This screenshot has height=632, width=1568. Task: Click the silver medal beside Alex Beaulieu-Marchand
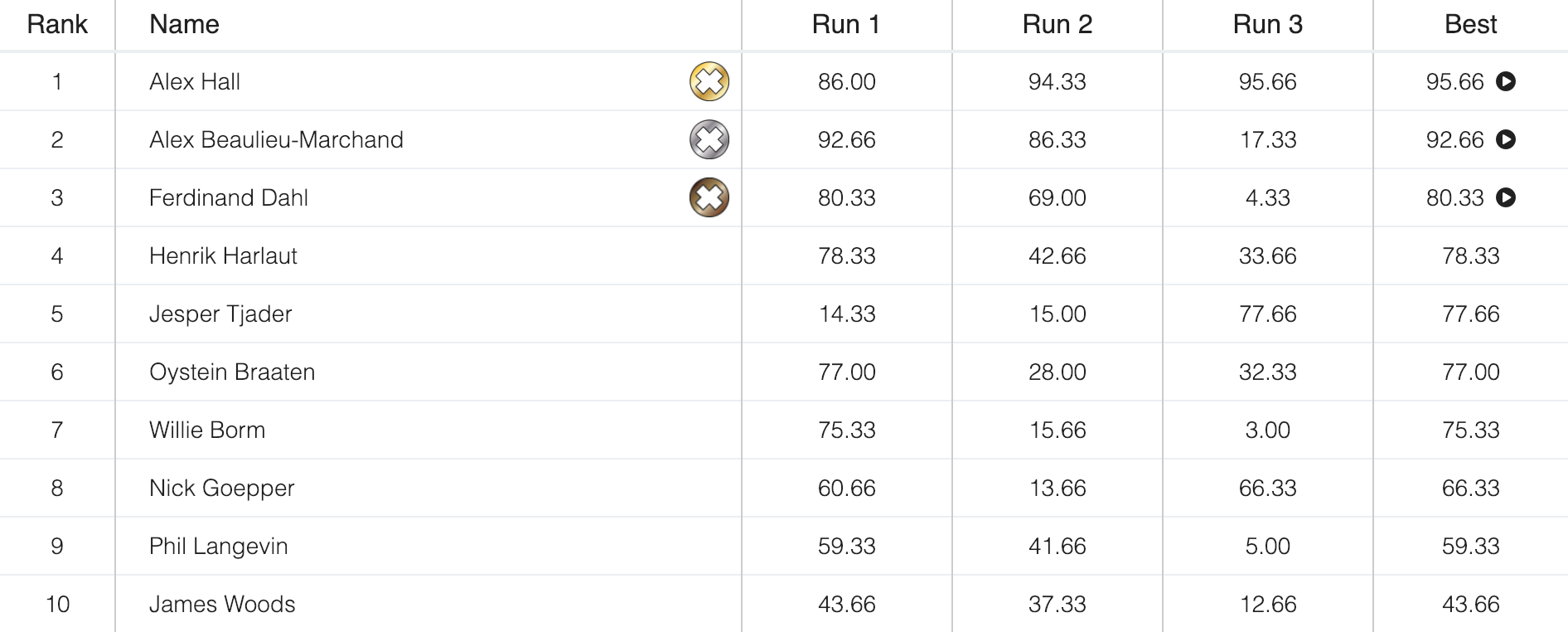708,139
